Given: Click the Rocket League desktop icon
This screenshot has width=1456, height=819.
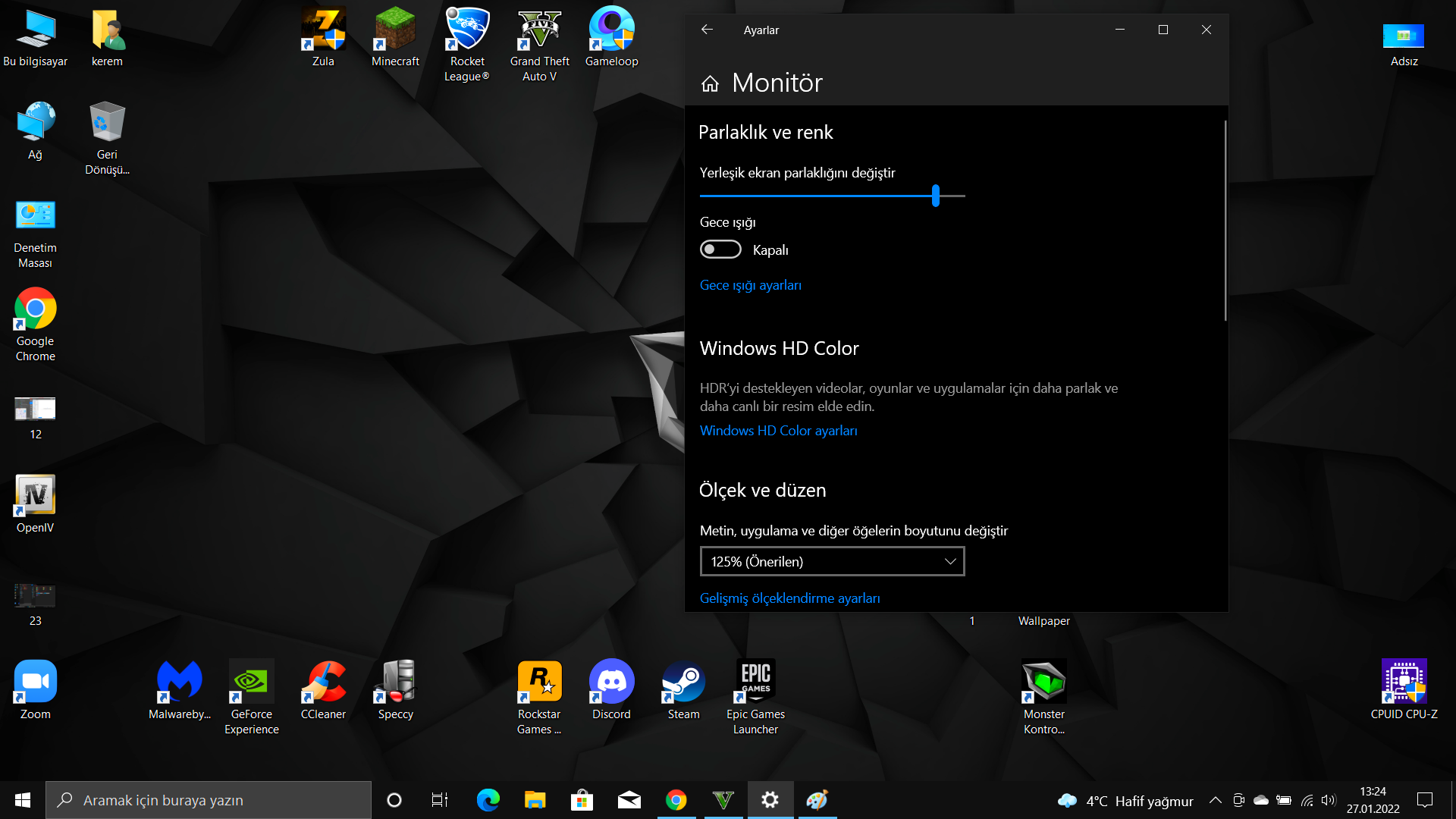Looking at the screenshot, I should tap(467, 30).
